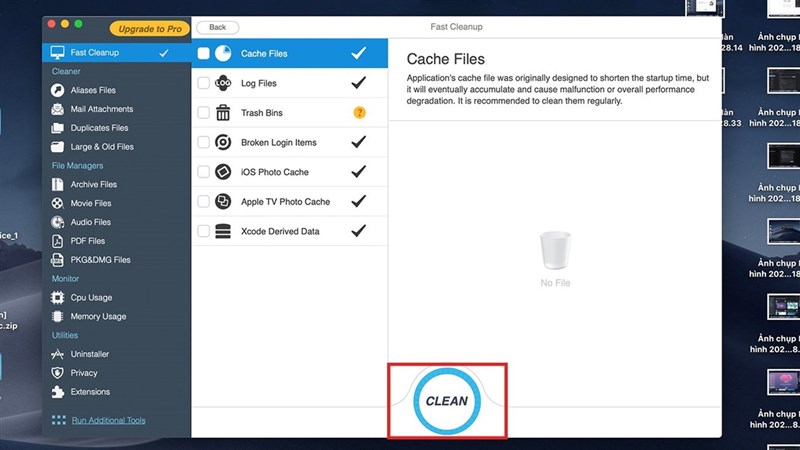Image resolution: width=800 pixels, height=450 pixels.
Task: Click the Extensions puzzle icon
Action: click(57, 392)
